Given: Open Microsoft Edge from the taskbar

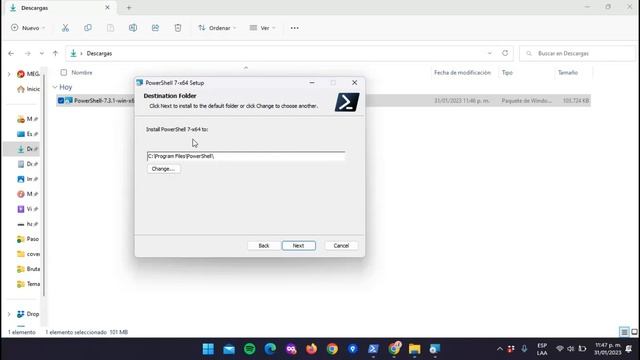Looking at the screenshot, I should pos(270,349).
